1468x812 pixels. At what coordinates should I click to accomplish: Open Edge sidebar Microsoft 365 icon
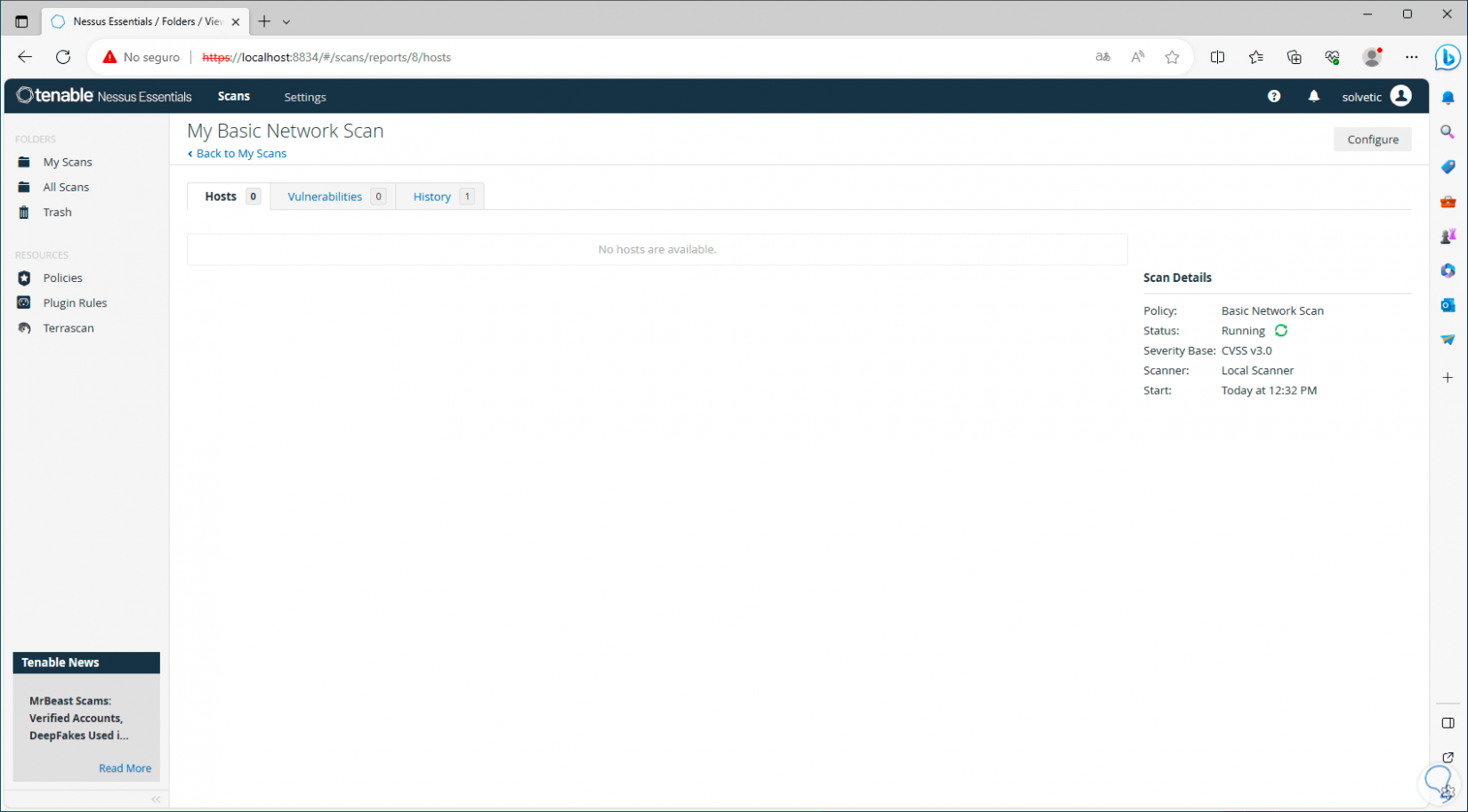pos(1448,270)
